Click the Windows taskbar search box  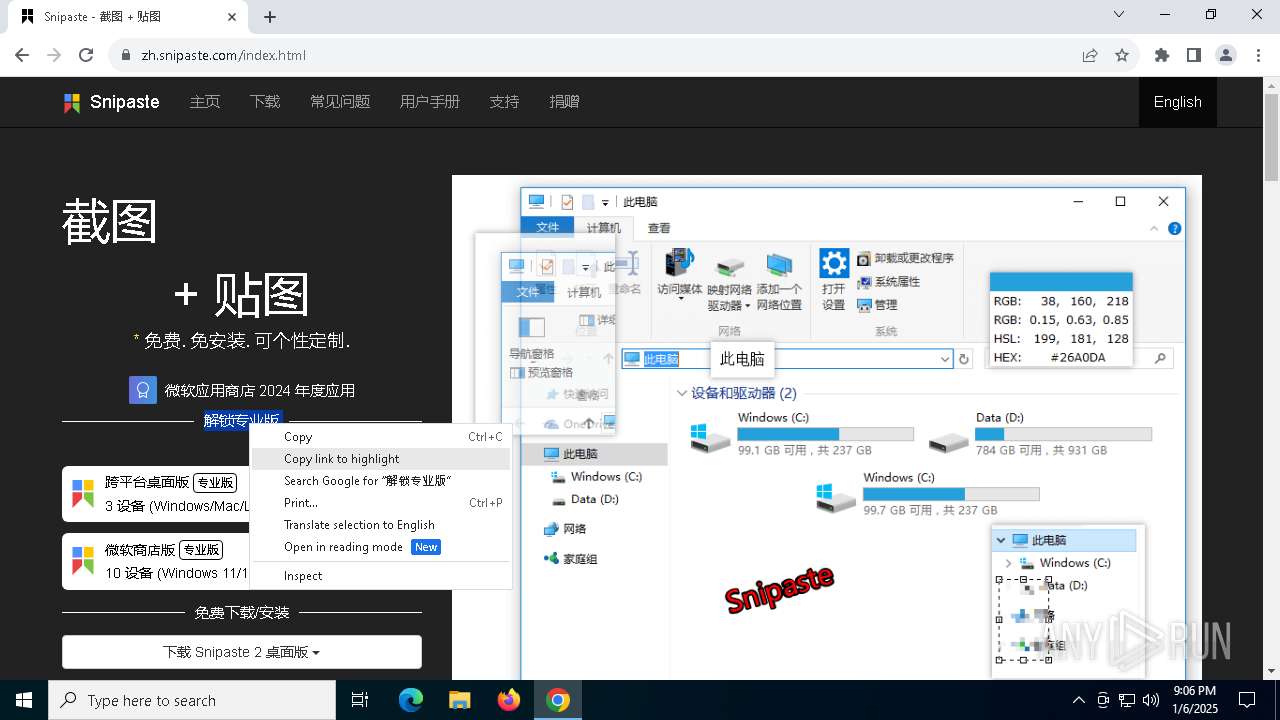tap(192, 700)
